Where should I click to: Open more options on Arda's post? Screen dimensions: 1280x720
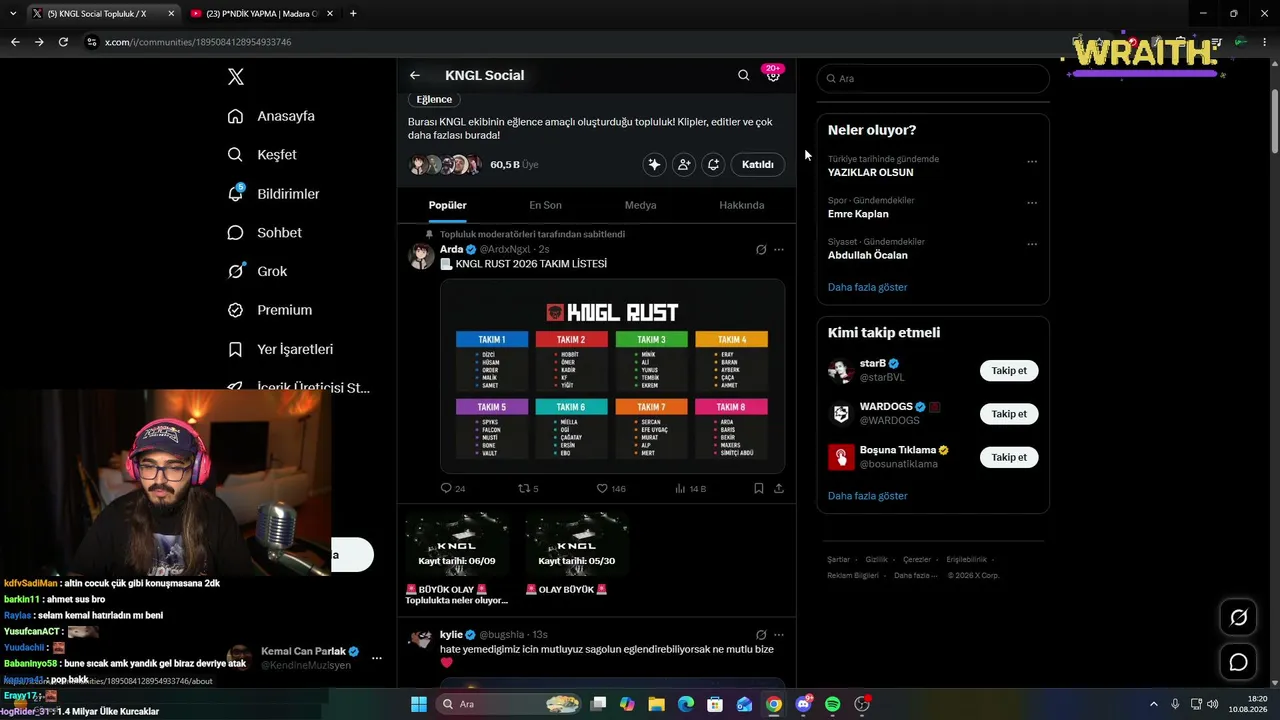pyautogui.click(x=779, y=249)
